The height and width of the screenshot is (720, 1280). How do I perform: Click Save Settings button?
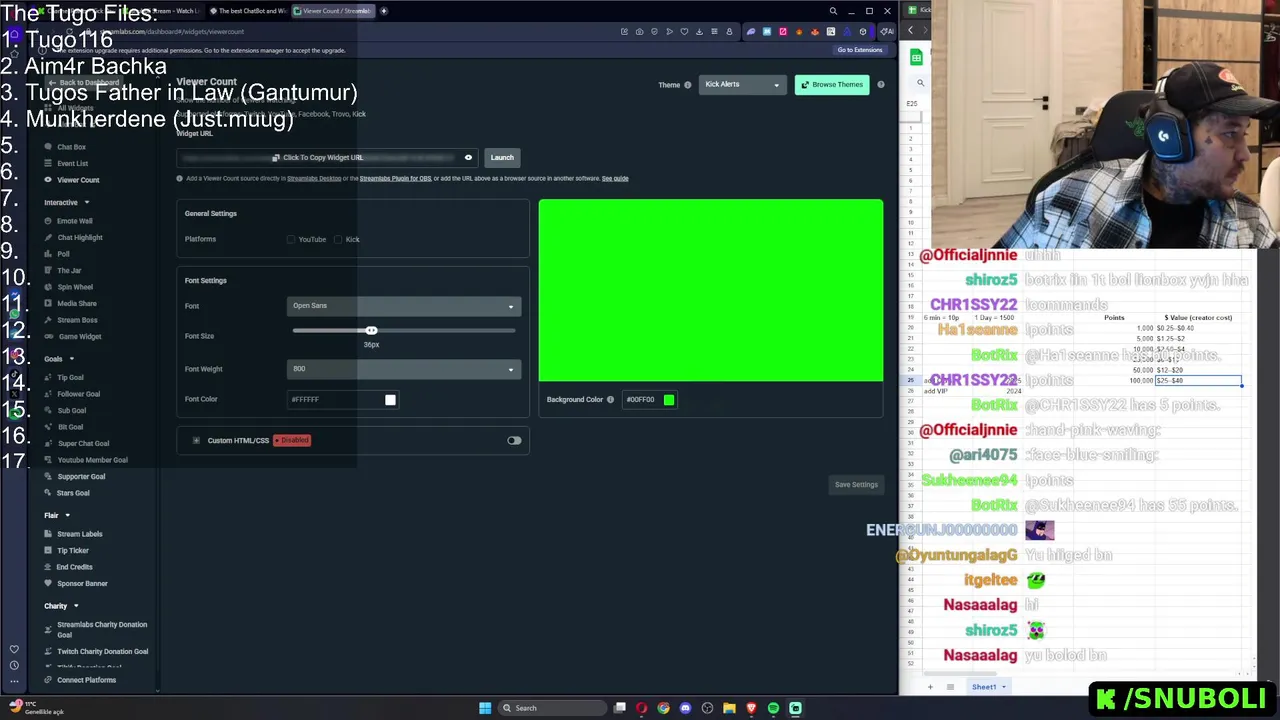point(856,485)
